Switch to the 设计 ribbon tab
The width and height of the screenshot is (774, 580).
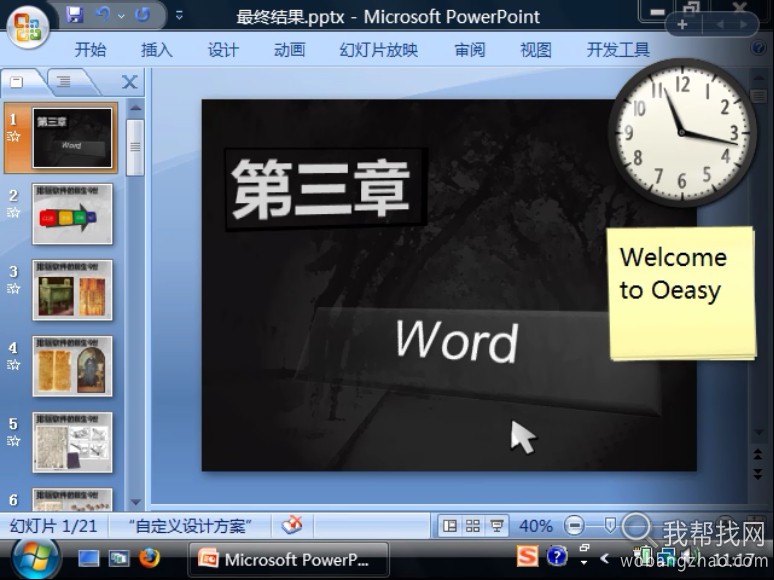223,49
